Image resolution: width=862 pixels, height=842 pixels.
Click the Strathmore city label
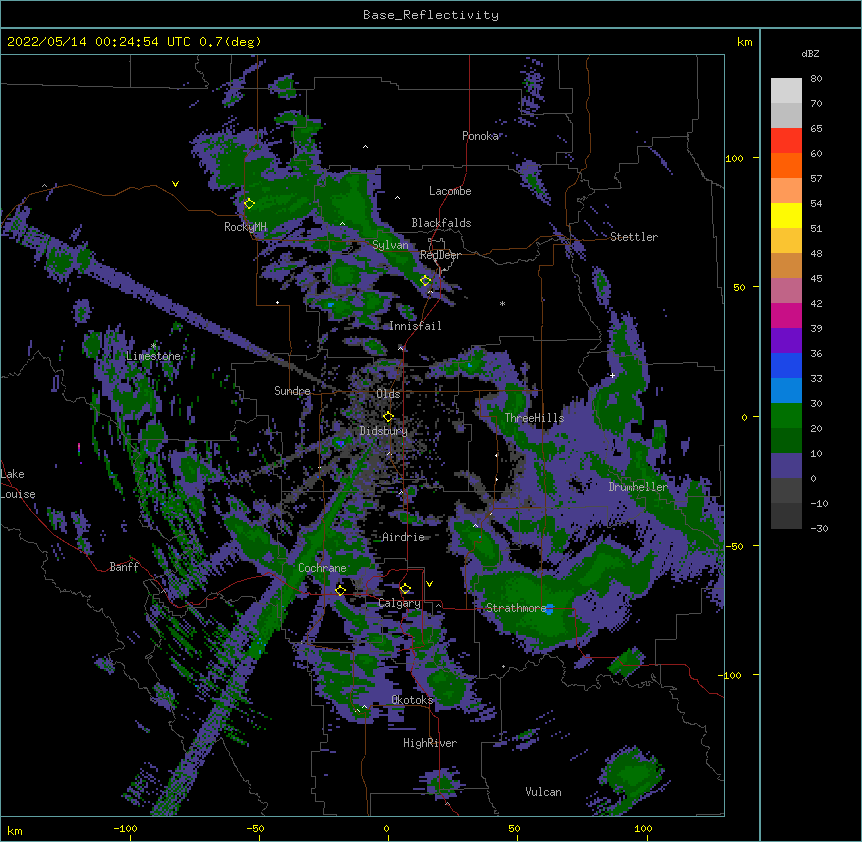point(516,608)
